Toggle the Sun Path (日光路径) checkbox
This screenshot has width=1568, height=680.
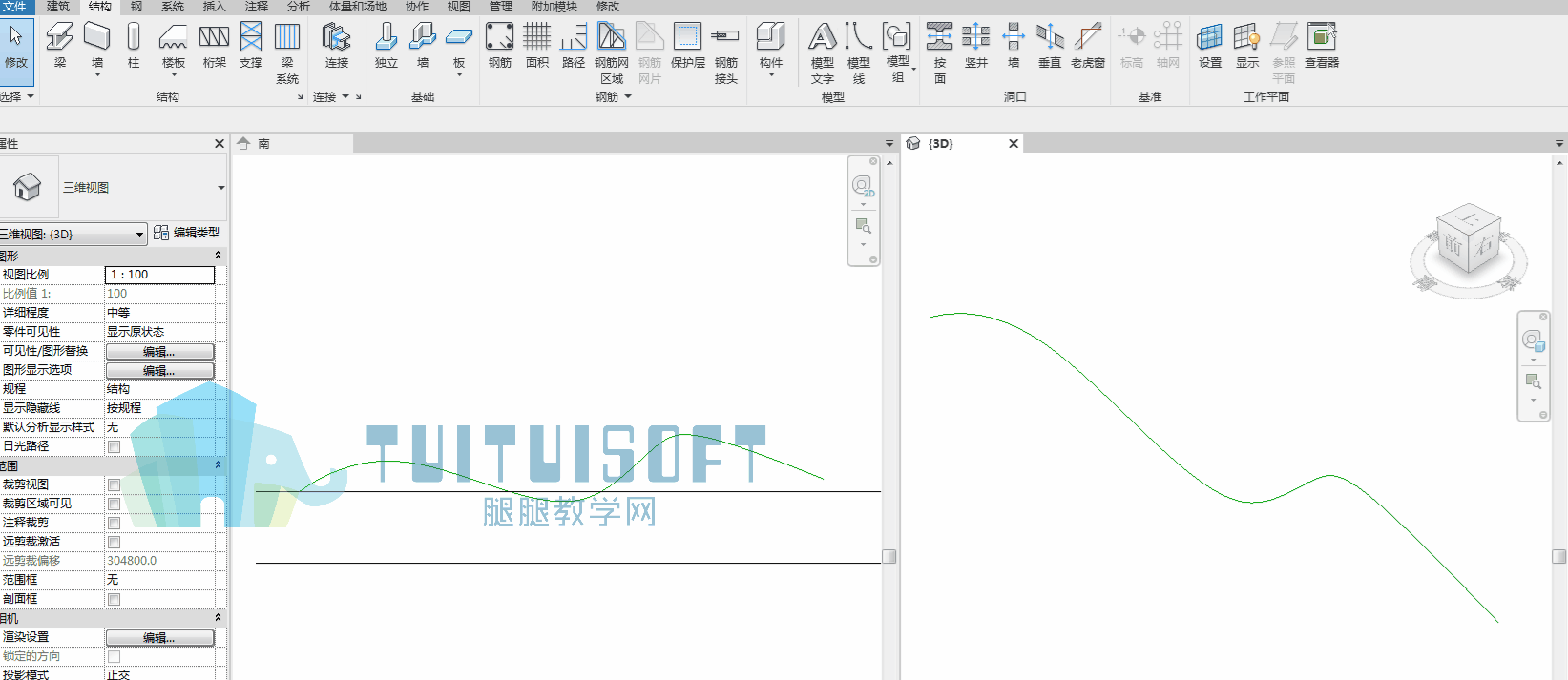[x=114, y=446]
